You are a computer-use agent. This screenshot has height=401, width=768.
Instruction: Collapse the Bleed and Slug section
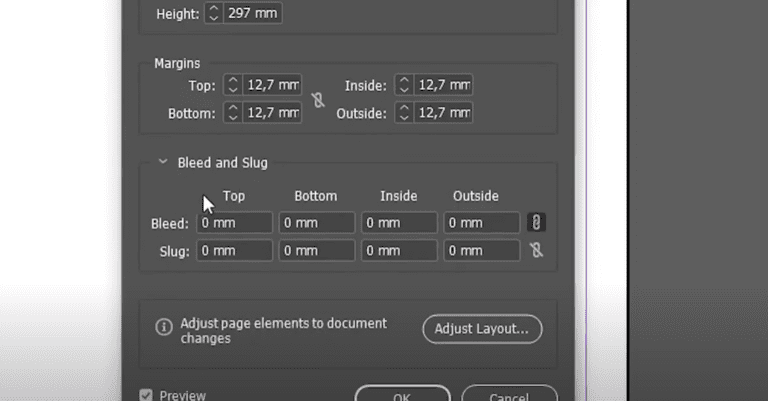pyautogui.click(x=162, y=163)
